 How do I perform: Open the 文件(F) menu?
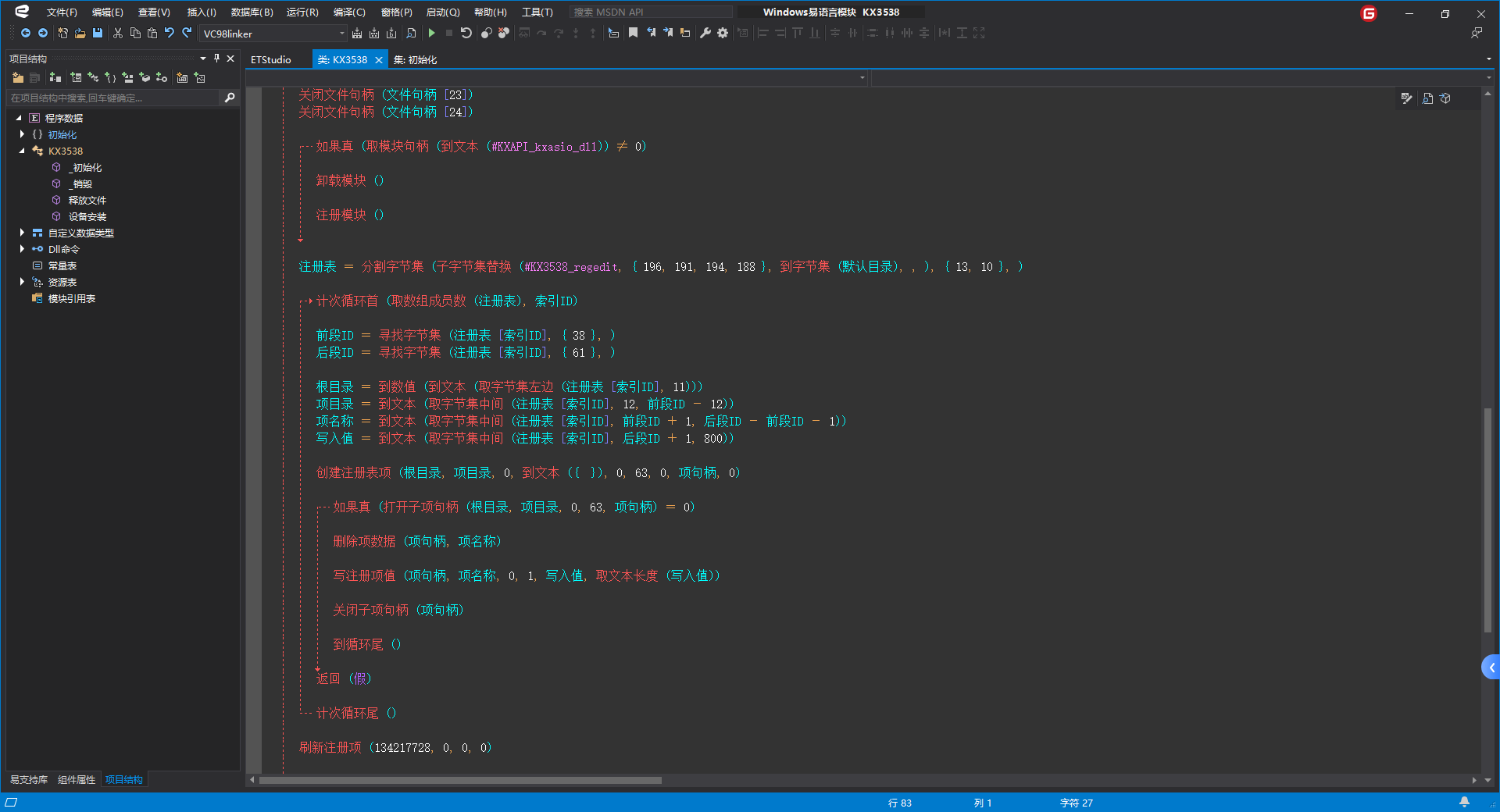[62, 12]
